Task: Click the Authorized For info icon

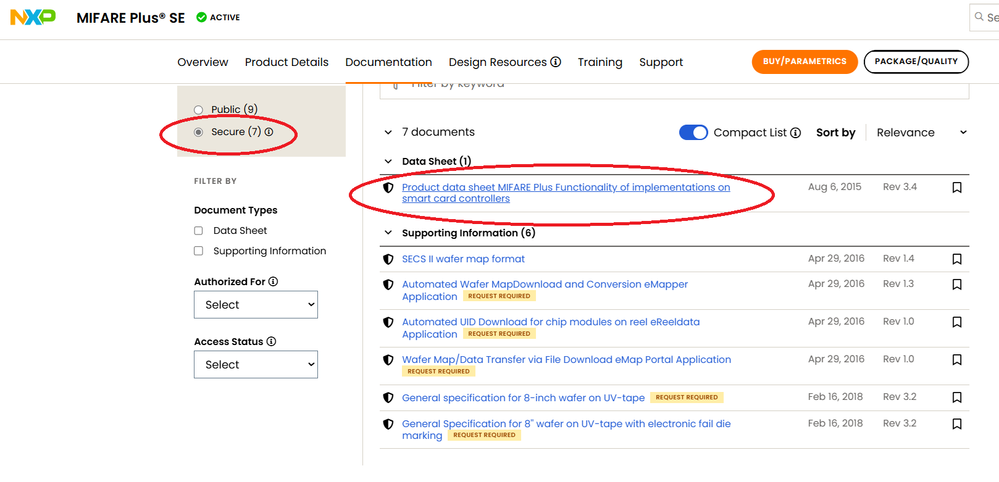Action: click(x=273, y=282)
